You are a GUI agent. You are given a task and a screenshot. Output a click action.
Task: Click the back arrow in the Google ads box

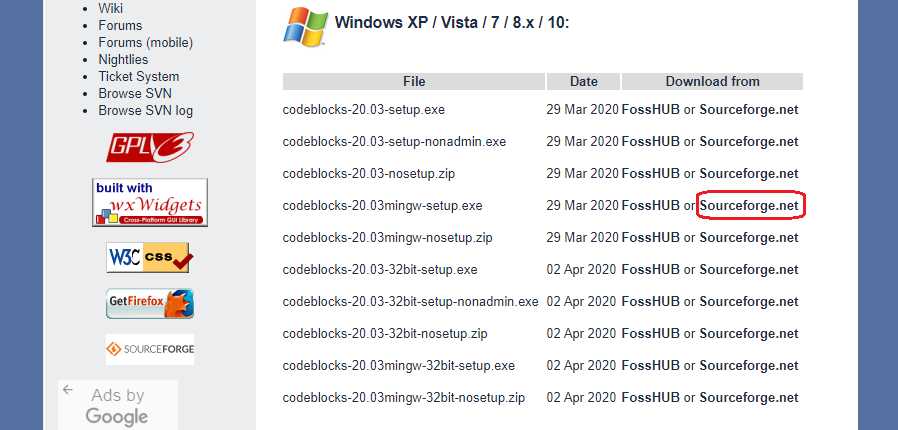[68, 390]
